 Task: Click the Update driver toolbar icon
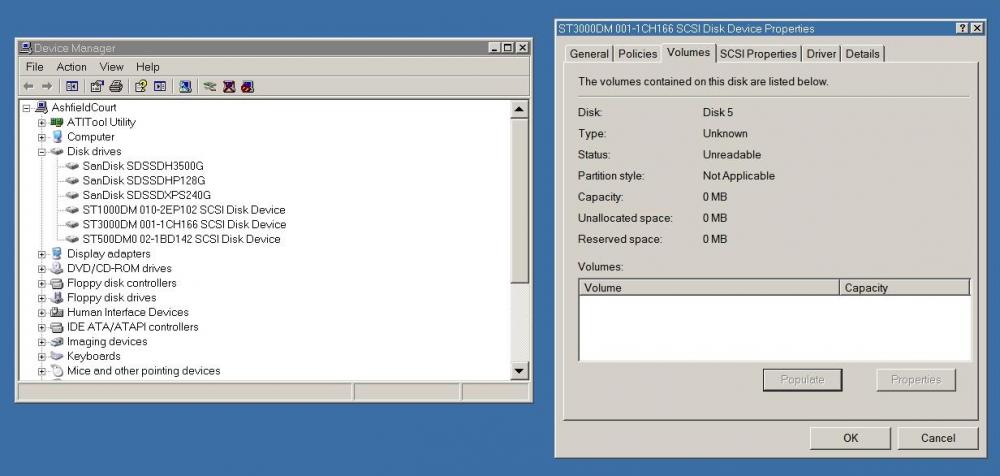coord(210,87)
